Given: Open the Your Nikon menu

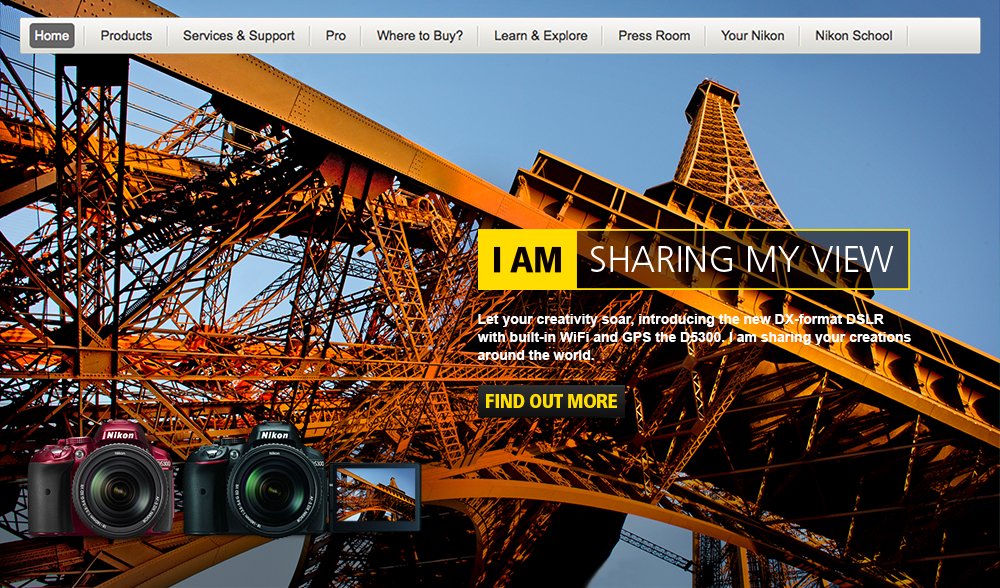Looking at the screenshot, I should [x=752, y=36].
